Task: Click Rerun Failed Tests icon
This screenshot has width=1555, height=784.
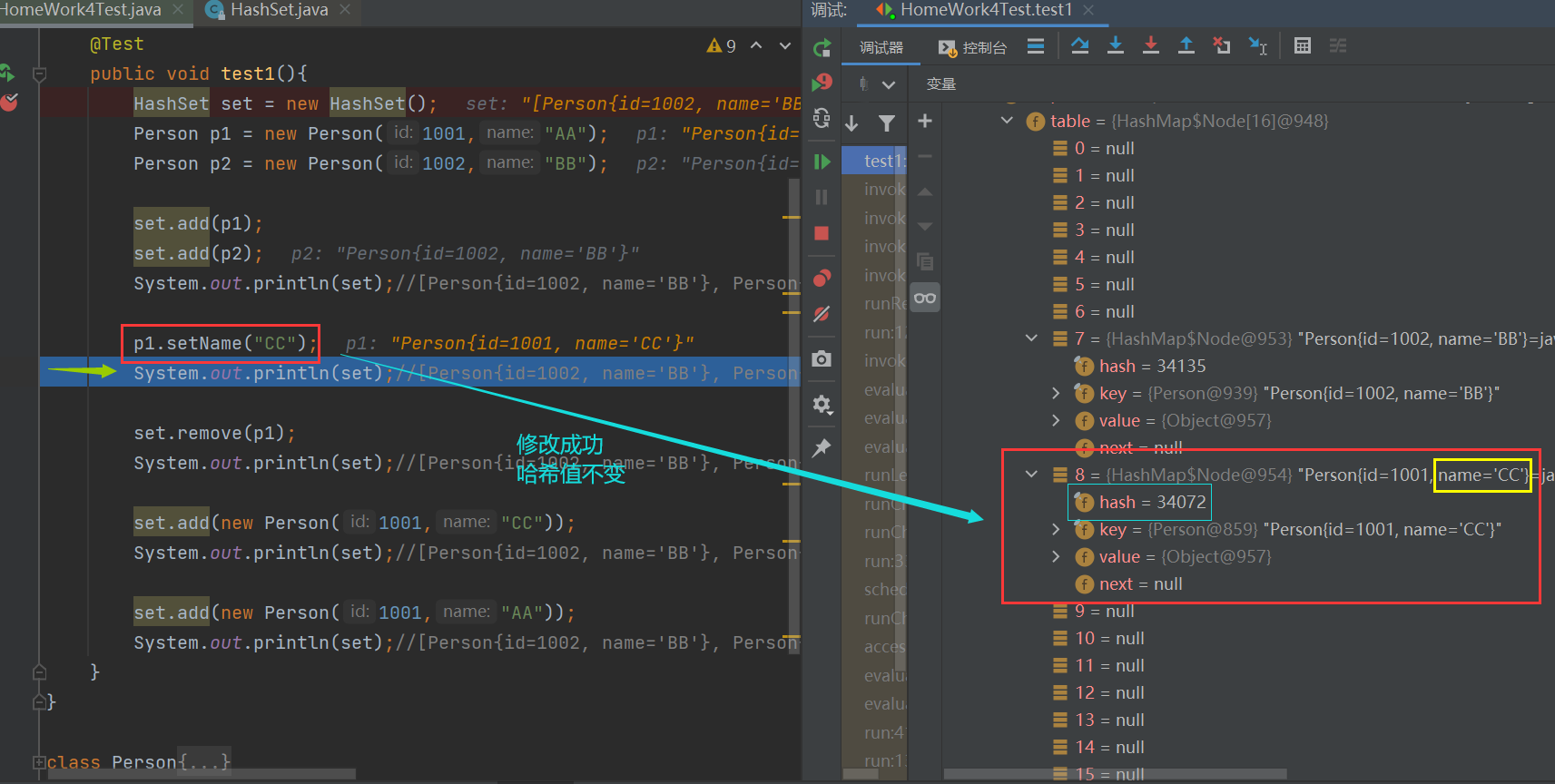Action: 822,82
